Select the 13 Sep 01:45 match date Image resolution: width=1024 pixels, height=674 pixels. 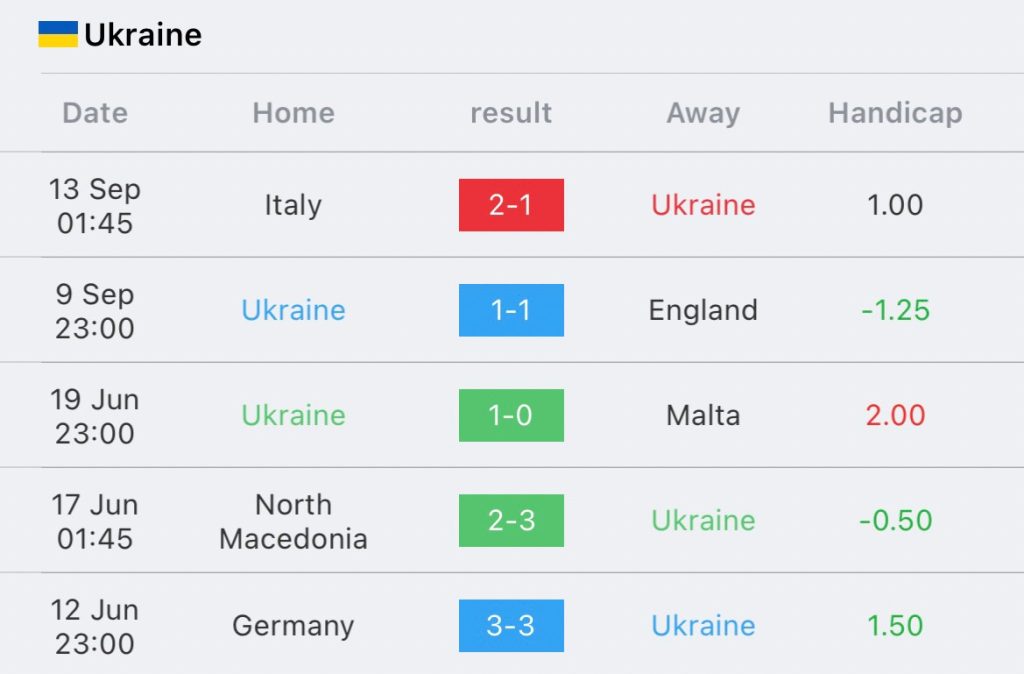[x=95, y=206]
